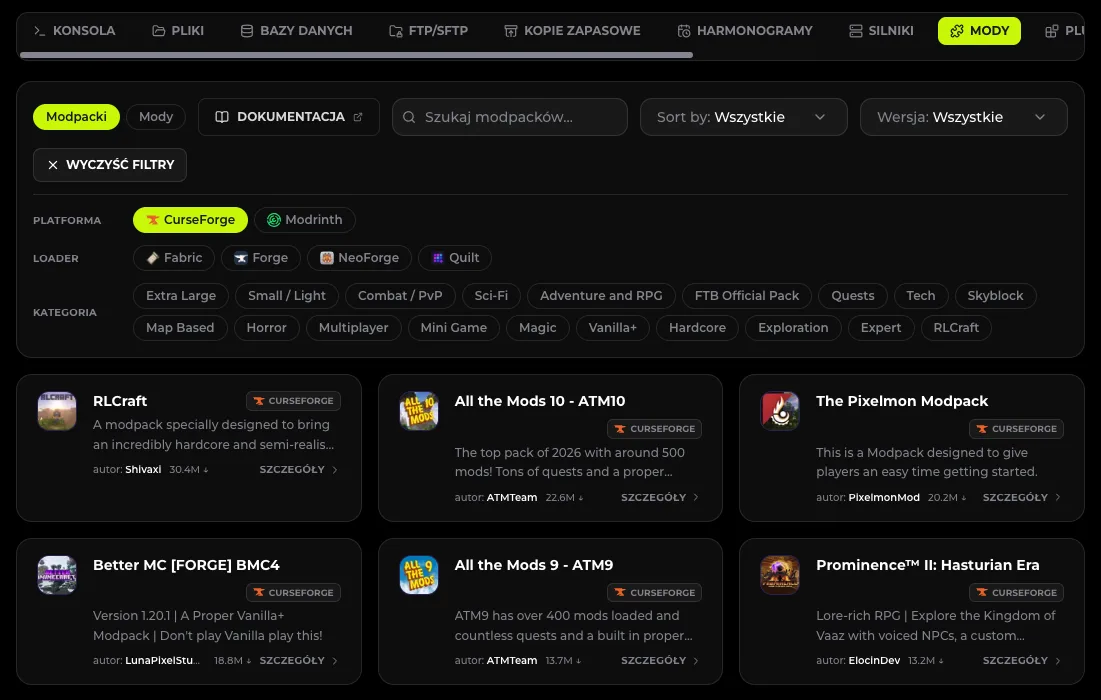1101x700 pixels.
Task: Open the Sort by dropdown
Action: [744, 117]
